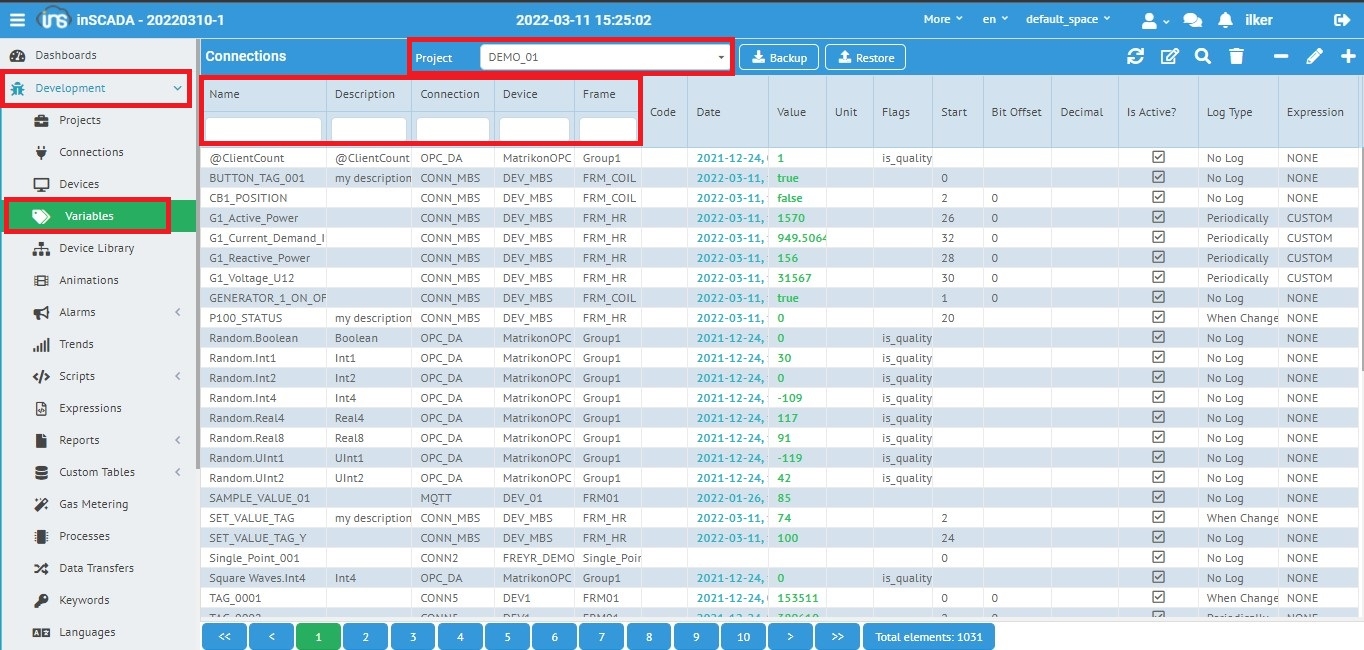1364x650 pixels.
Task: Click the refresh icon in the toolbar
Action: [x=1135, y=57]
